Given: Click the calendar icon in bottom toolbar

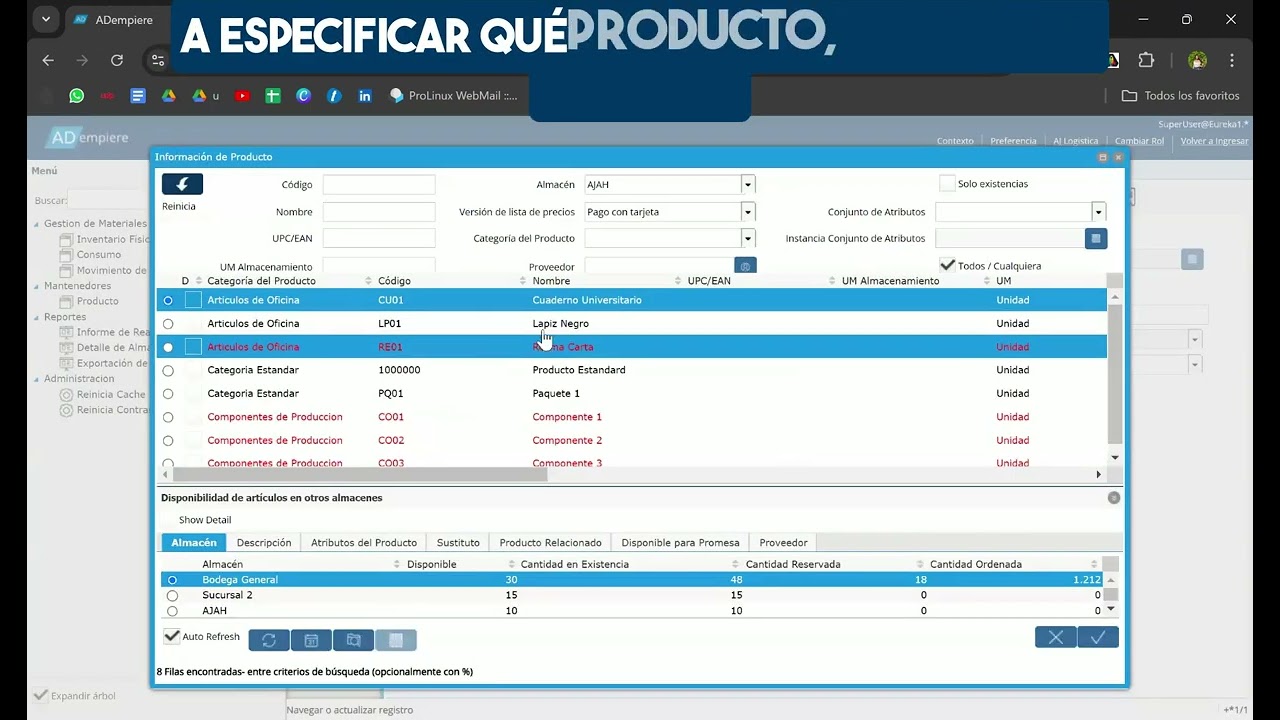Looking at the screenshot, I should (311, 640).
